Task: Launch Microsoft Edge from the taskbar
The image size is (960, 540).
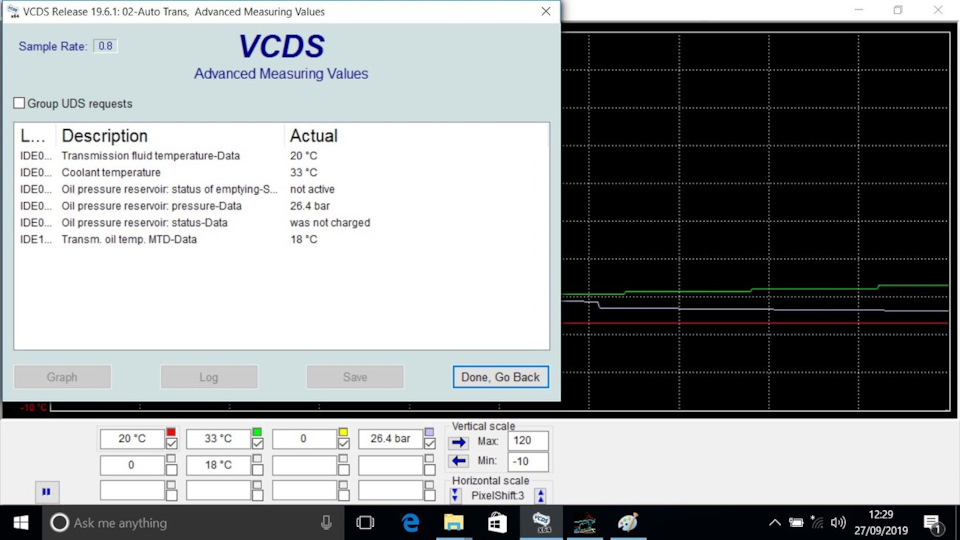Action: tap(410, 523)
